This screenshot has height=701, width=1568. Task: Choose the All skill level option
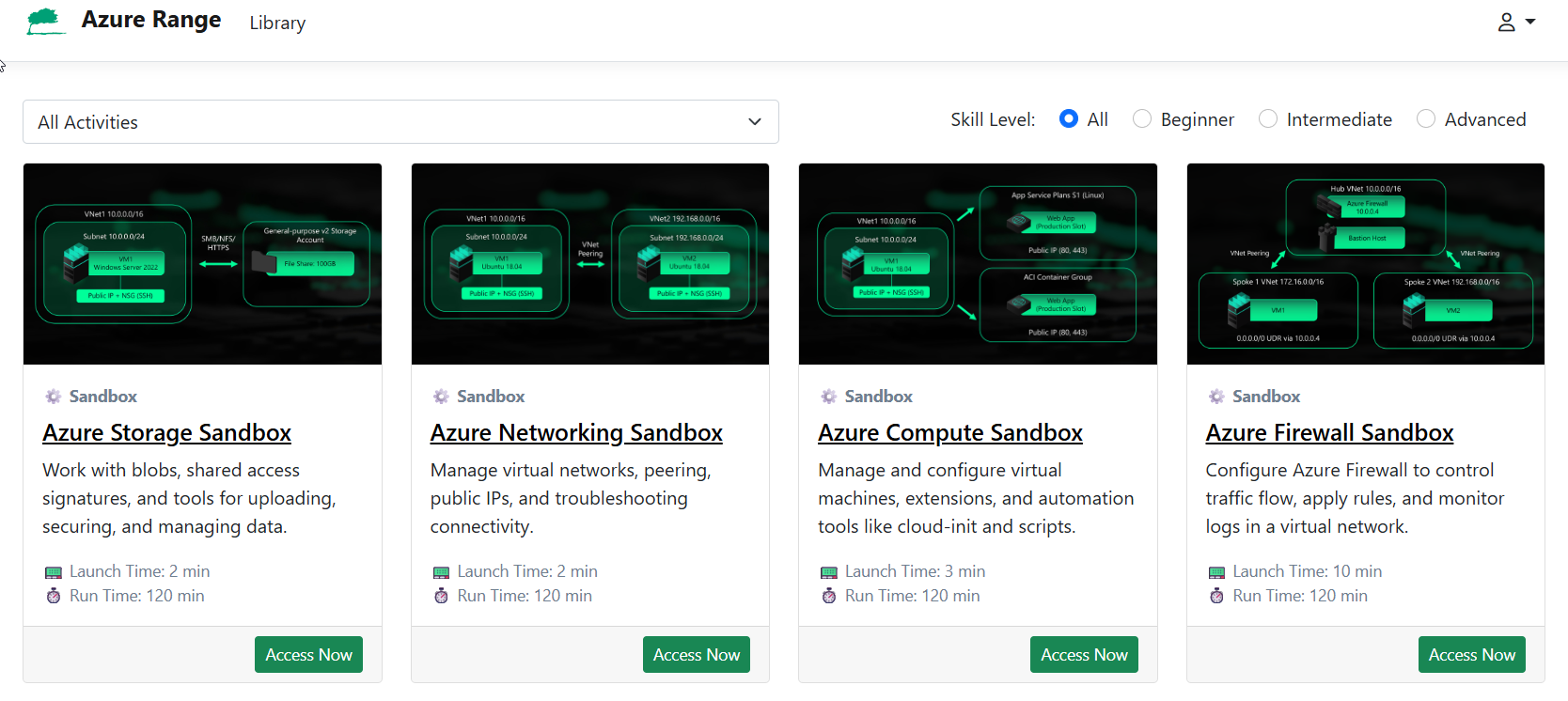point(1069,118)
